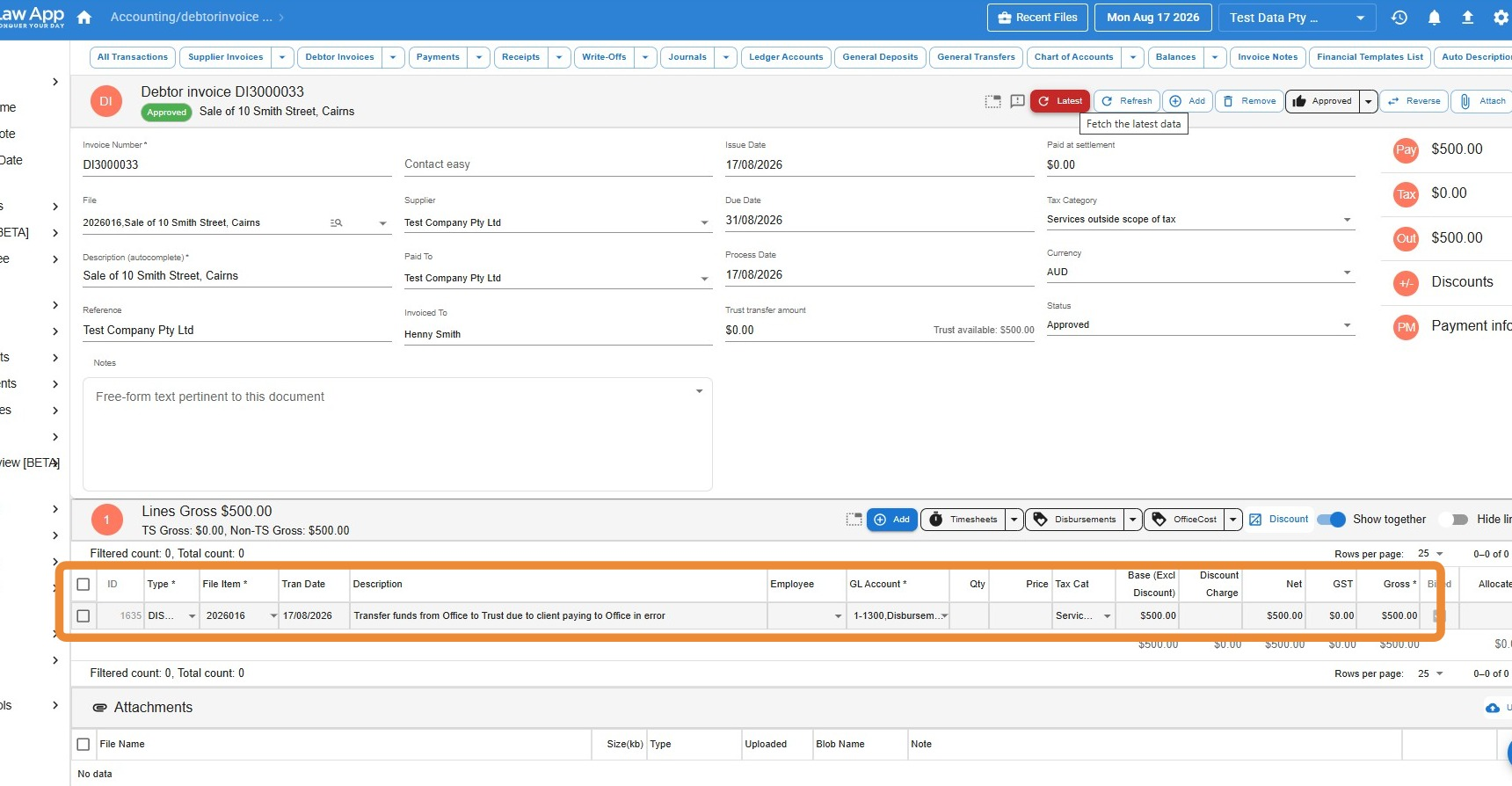Screen dimensions: 1512x786
Task: Open the Ledger Accounts tab
Action: pos(786,57)
